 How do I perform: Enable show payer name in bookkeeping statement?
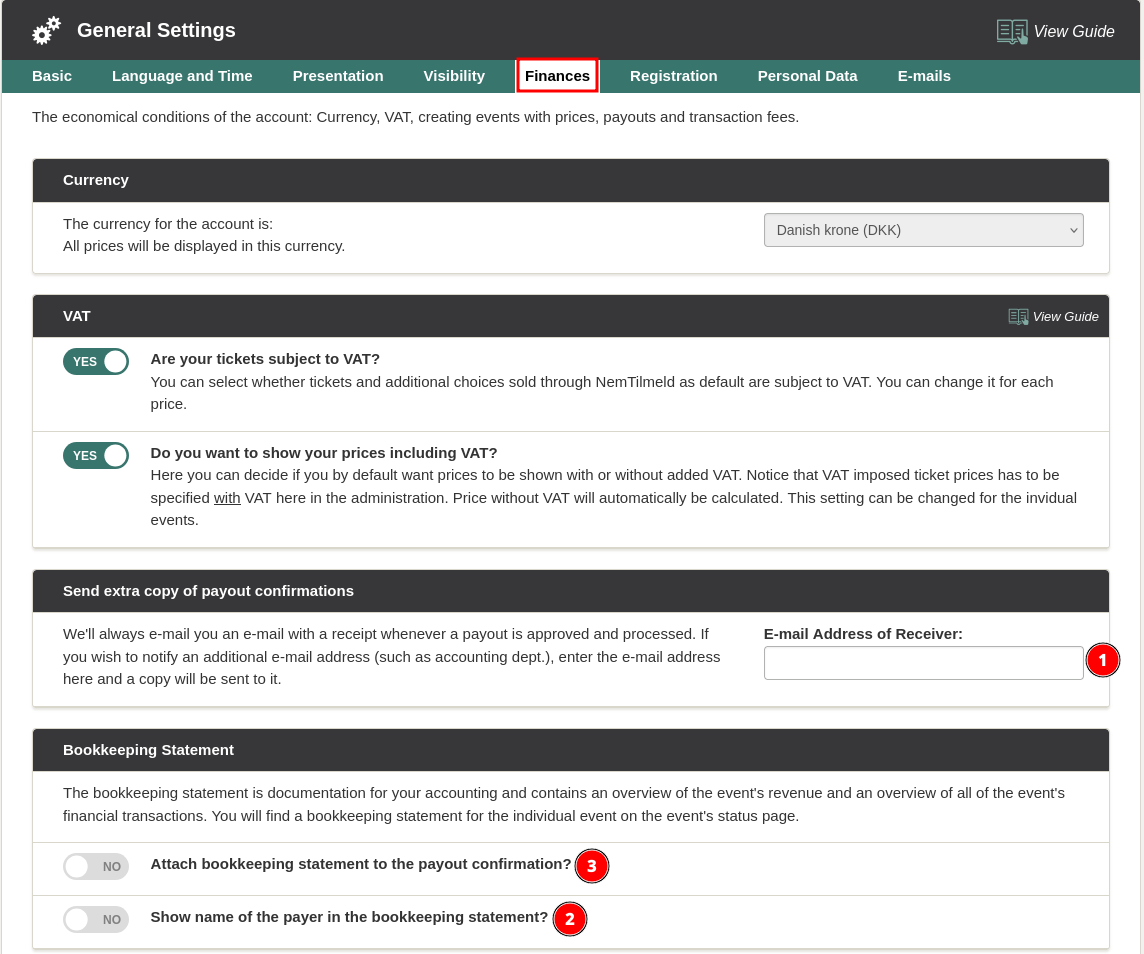pyautogui.click(x=96, y=920)
